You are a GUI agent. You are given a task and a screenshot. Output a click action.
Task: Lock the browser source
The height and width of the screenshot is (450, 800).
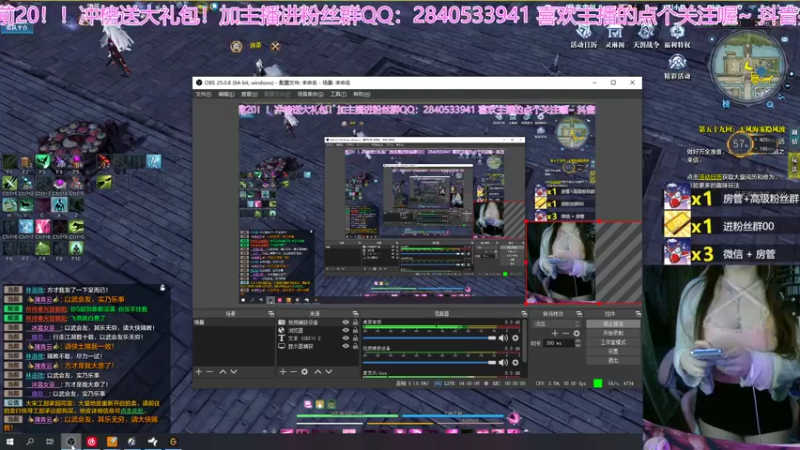click(355, 330)
